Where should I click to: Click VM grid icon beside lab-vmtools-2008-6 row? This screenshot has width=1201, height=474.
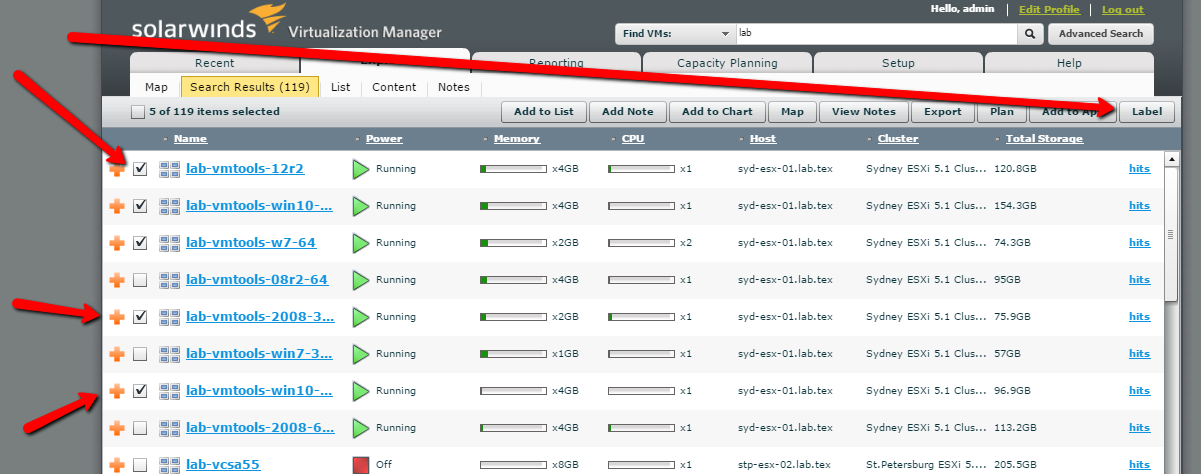tap(169, 428)
